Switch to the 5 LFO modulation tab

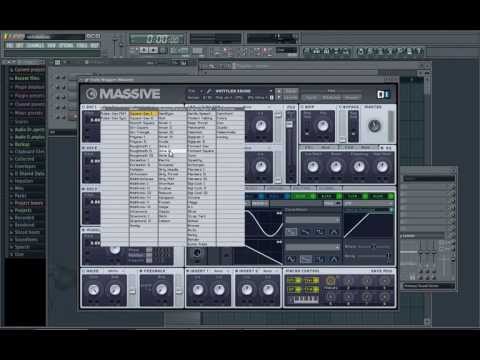304,196
